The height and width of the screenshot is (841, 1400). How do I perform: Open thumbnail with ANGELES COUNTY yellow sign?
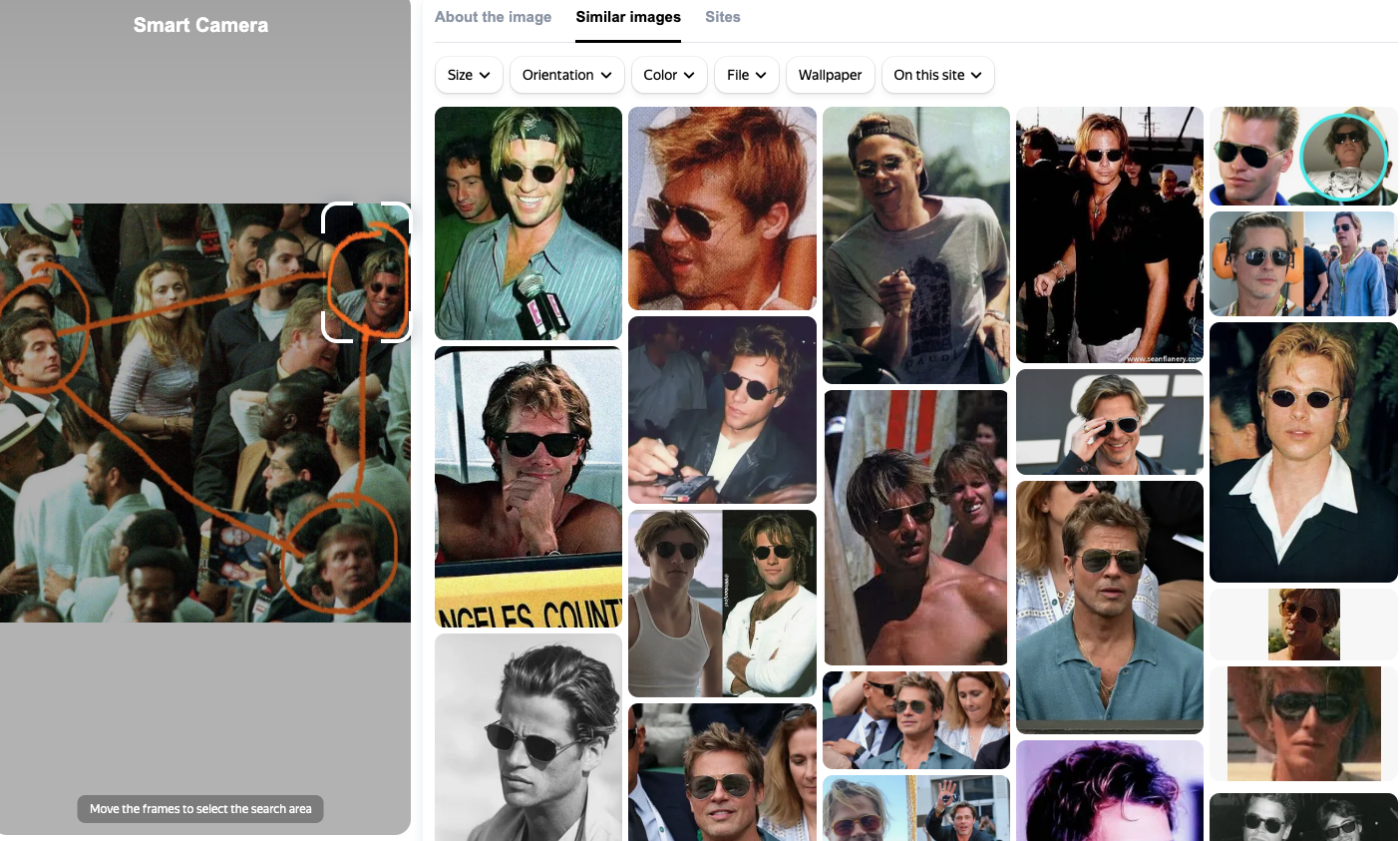[x=528, y=487]
